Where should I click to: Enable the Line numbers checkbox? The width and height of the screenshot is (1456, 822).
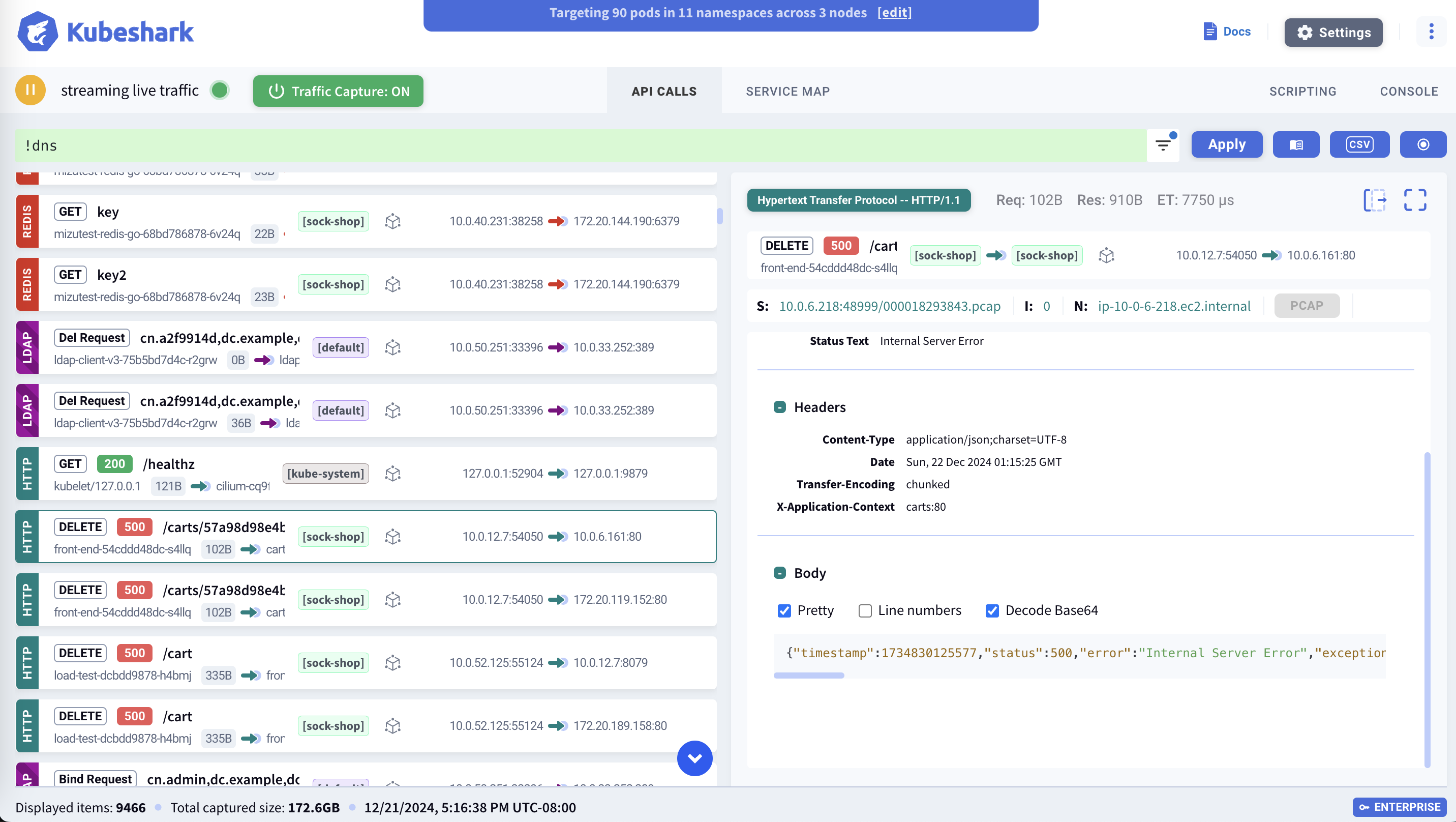865,610
